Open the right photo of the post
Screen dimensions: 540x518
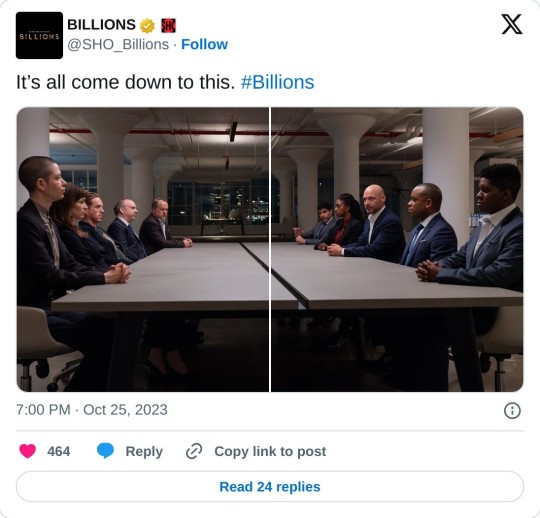pos(397,249)
